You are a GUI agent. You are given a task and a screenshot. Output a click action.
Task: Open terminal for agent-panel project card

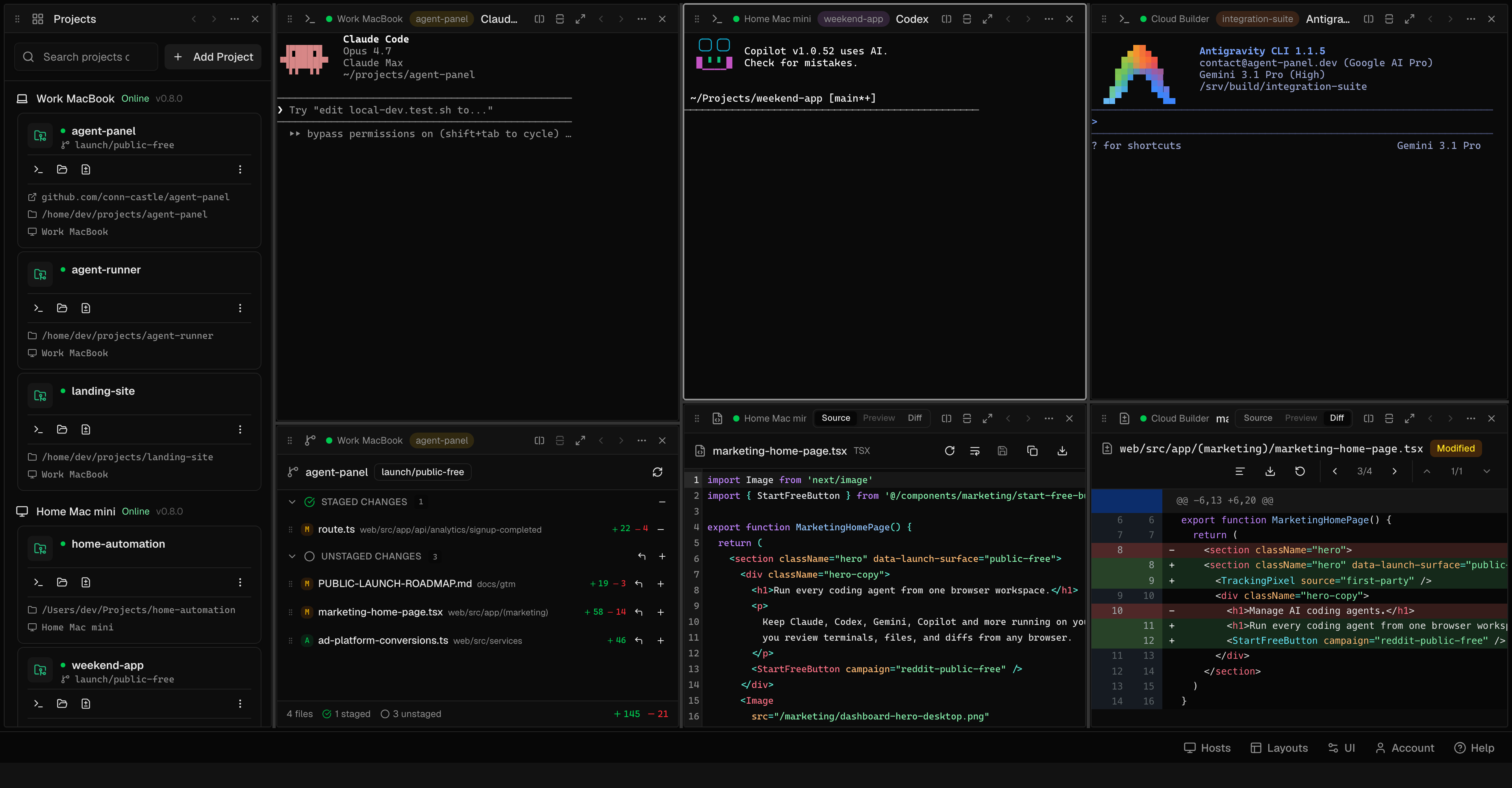(x=38, y=170)
